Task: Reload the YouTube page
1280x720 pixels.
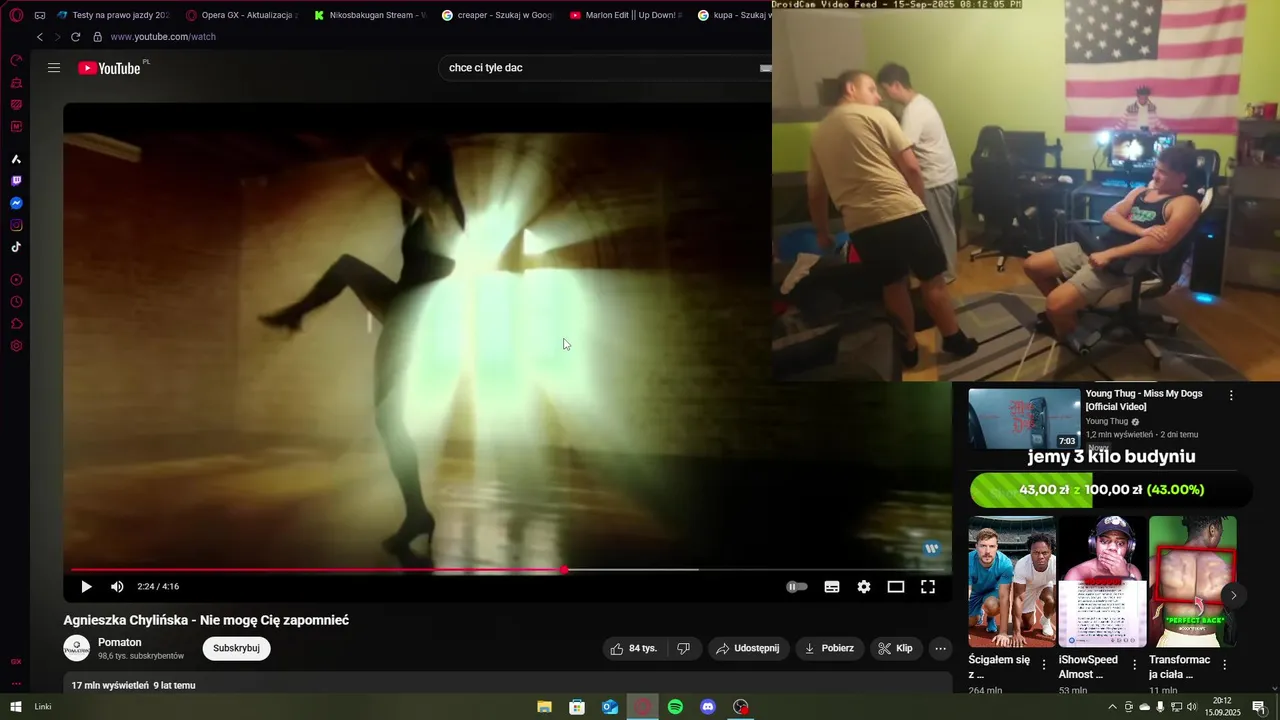Action: (75, 37)
